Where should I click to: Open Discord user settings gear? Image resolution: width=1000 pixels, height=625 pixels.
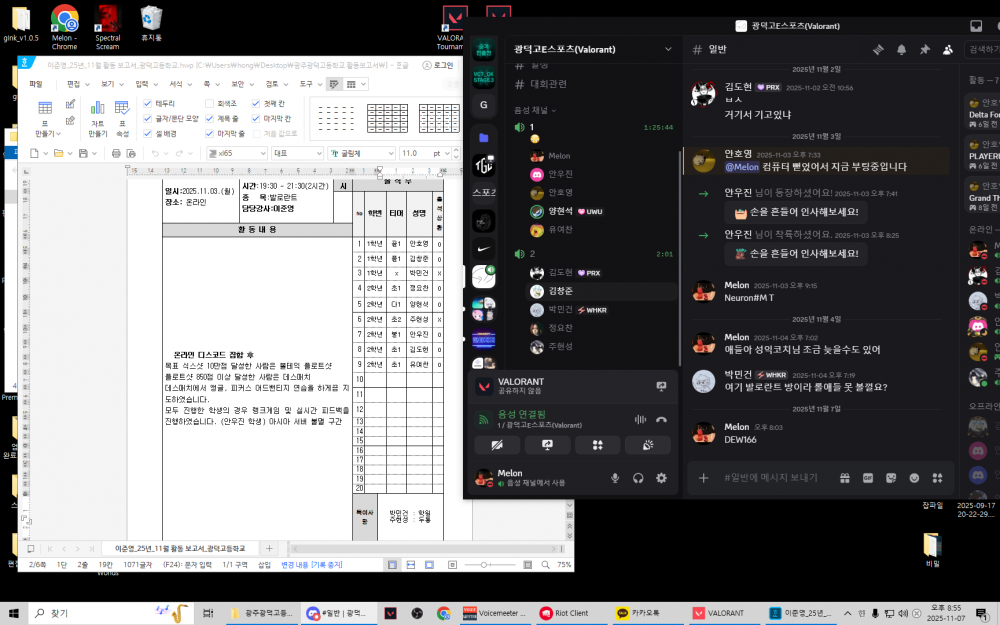[x=661, y=479]
